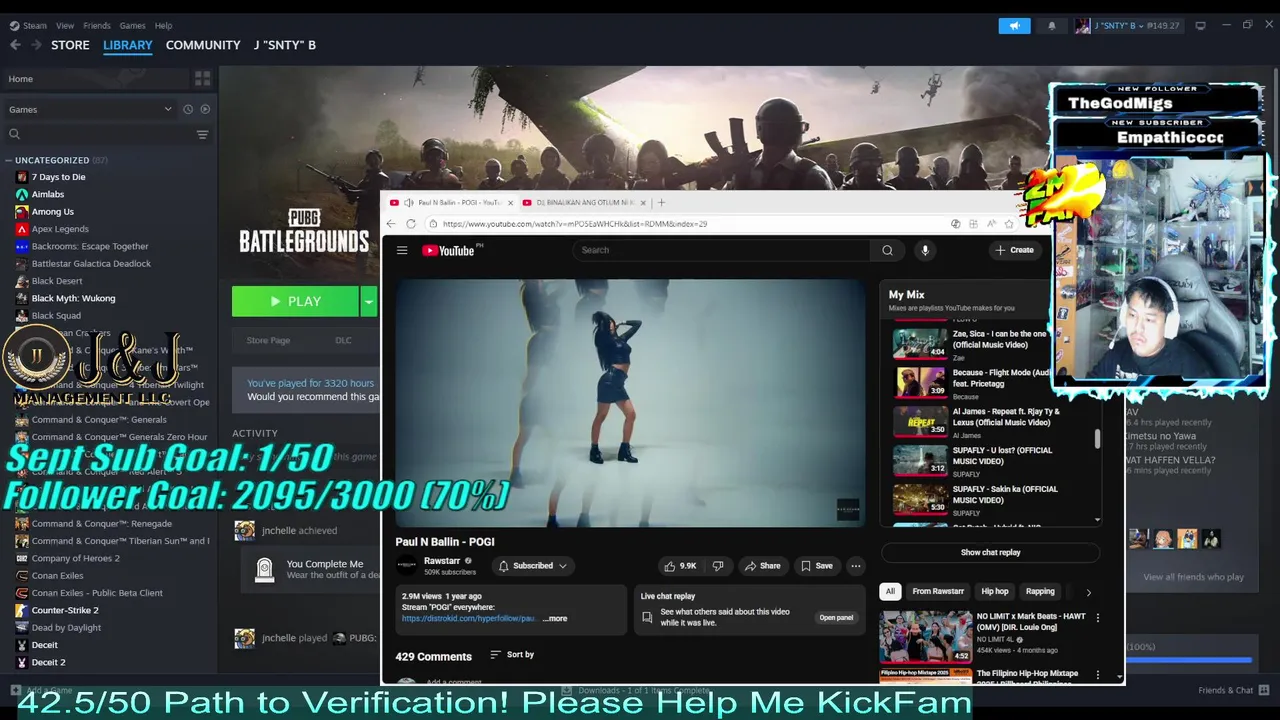The height and width of the screenshot is (720, 1280).
Task: Open a new browser tab
Action: (661, 202)
